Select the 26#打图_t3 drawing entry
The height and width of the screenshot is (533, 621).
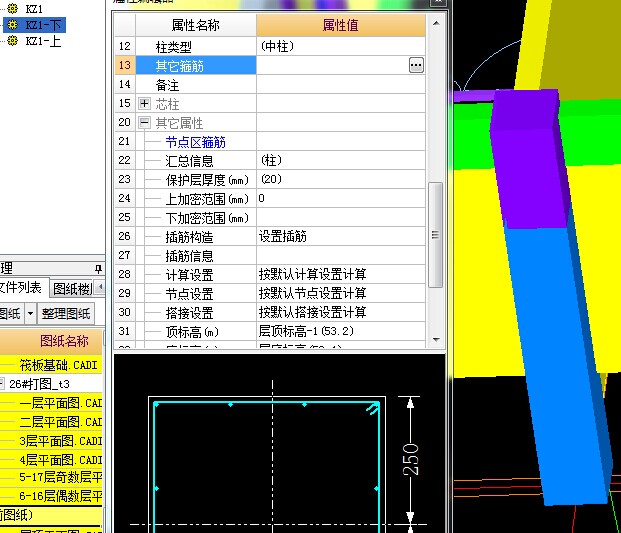pos(39,384)
